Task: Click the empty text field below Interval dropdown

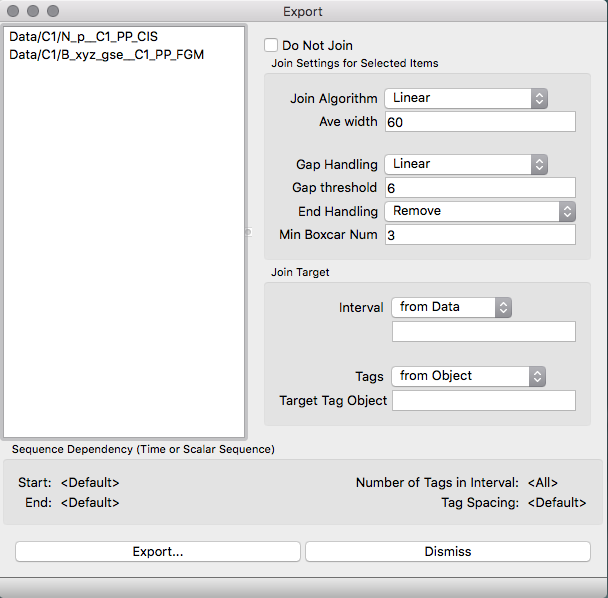Action: tap(483, 332)
